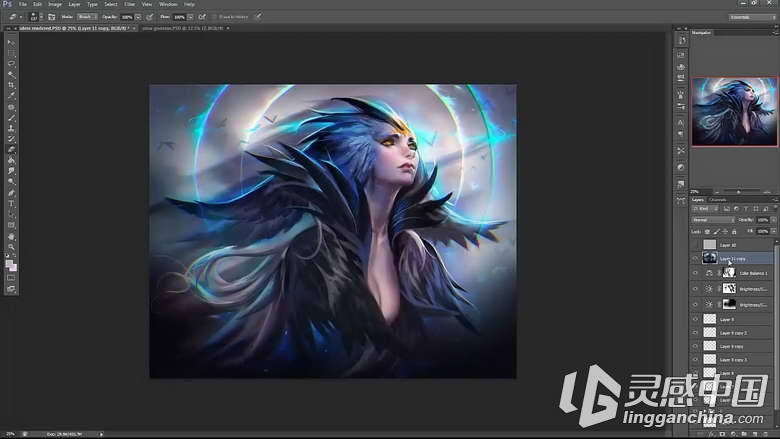
Task: Select the Pen tool
Action: pos(11,193)
